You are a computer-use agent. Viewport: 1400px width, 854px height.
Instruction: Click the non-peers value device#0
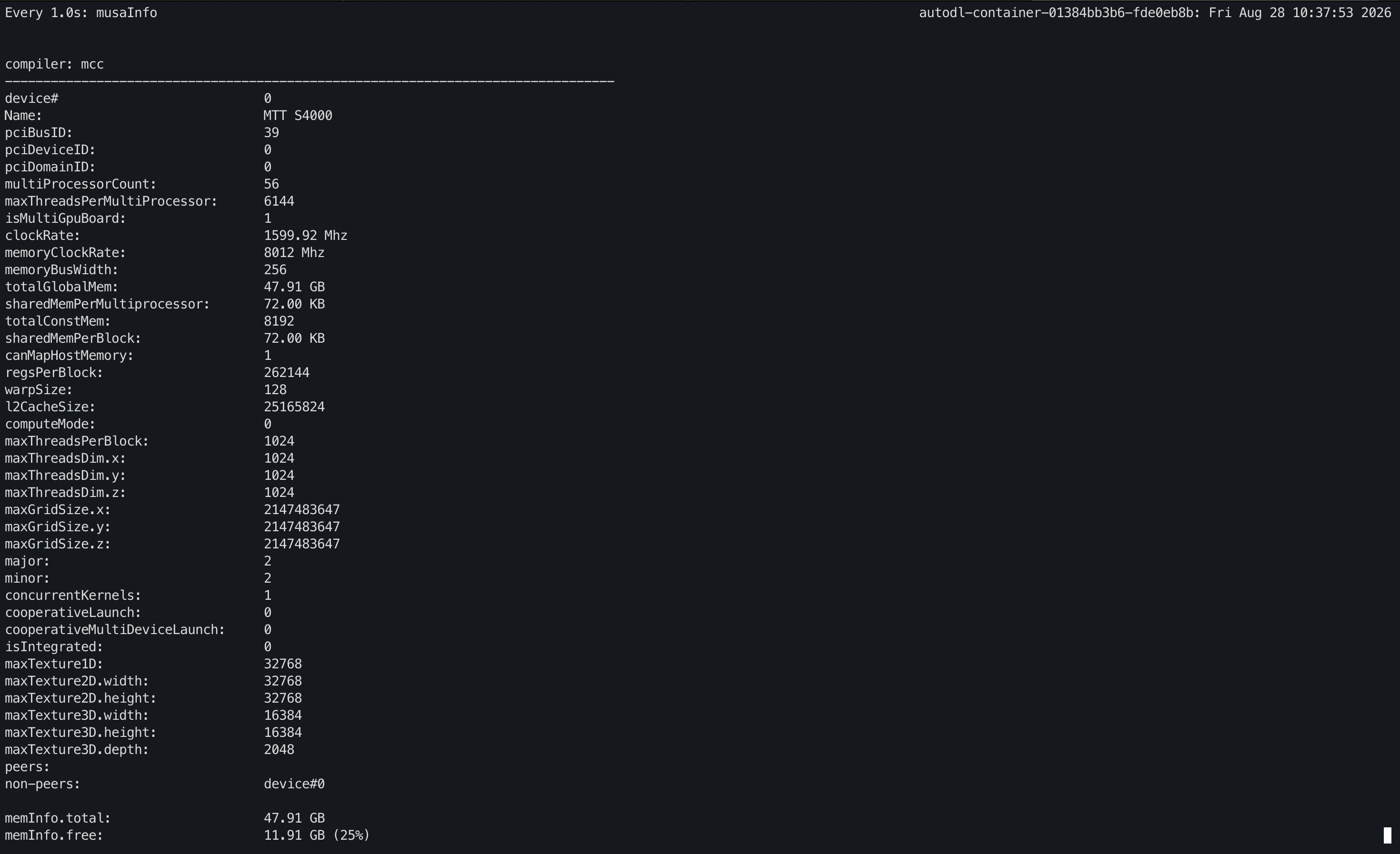pyautogui.click(x=294, y=784)
